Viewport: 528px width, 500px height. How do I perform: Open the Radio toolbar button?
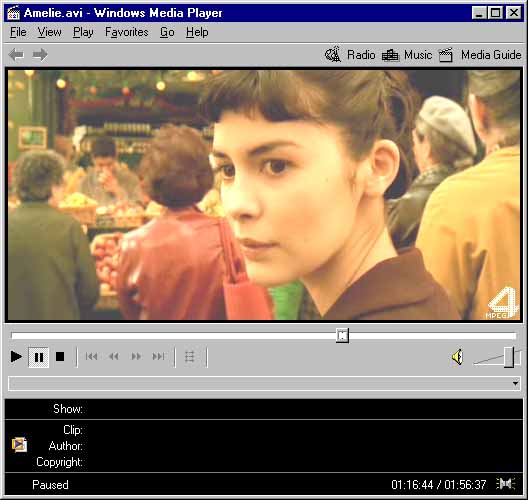[350, 55]
